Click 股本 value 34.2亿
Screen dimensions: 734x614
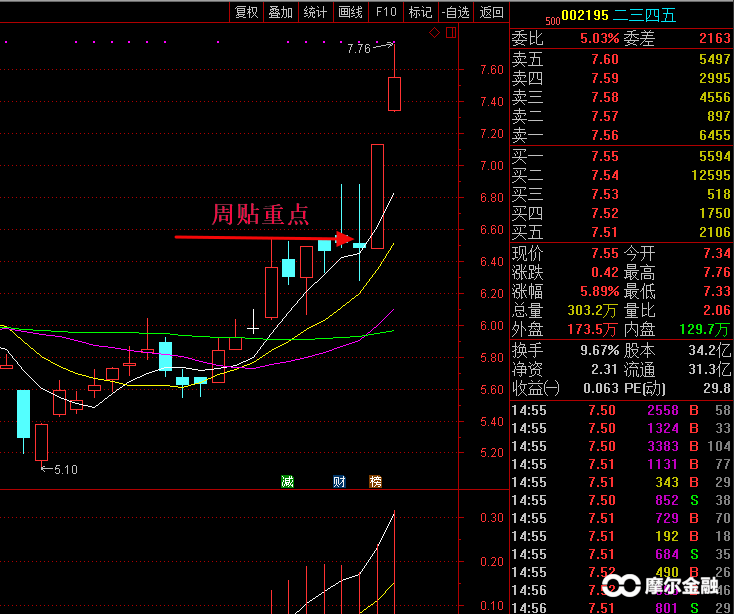[710, 350]
